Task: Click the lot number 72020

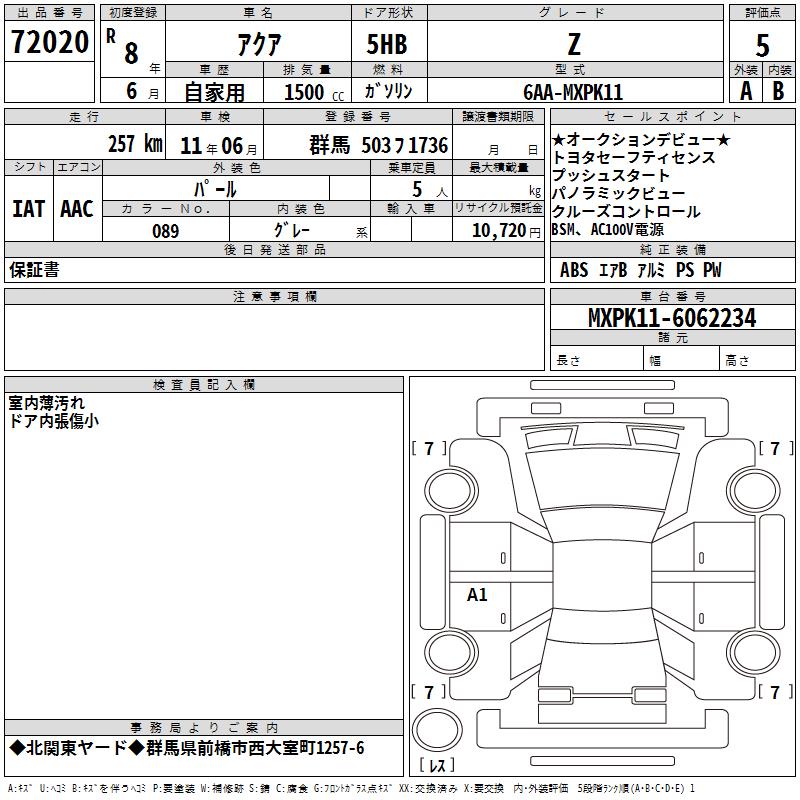Action: 49,42
